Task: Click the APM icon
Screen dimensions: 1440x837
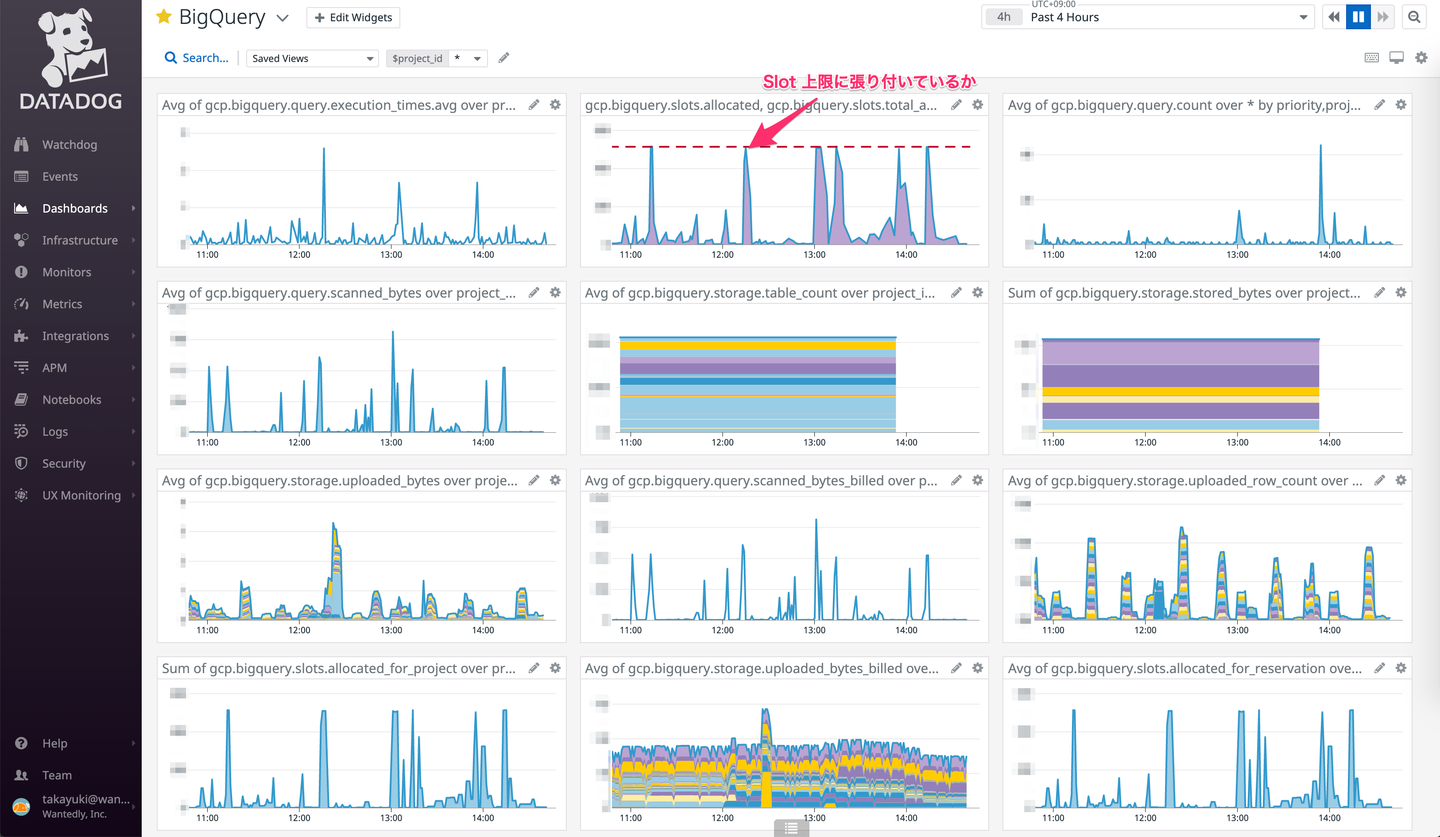Action: tap(21, 368)
